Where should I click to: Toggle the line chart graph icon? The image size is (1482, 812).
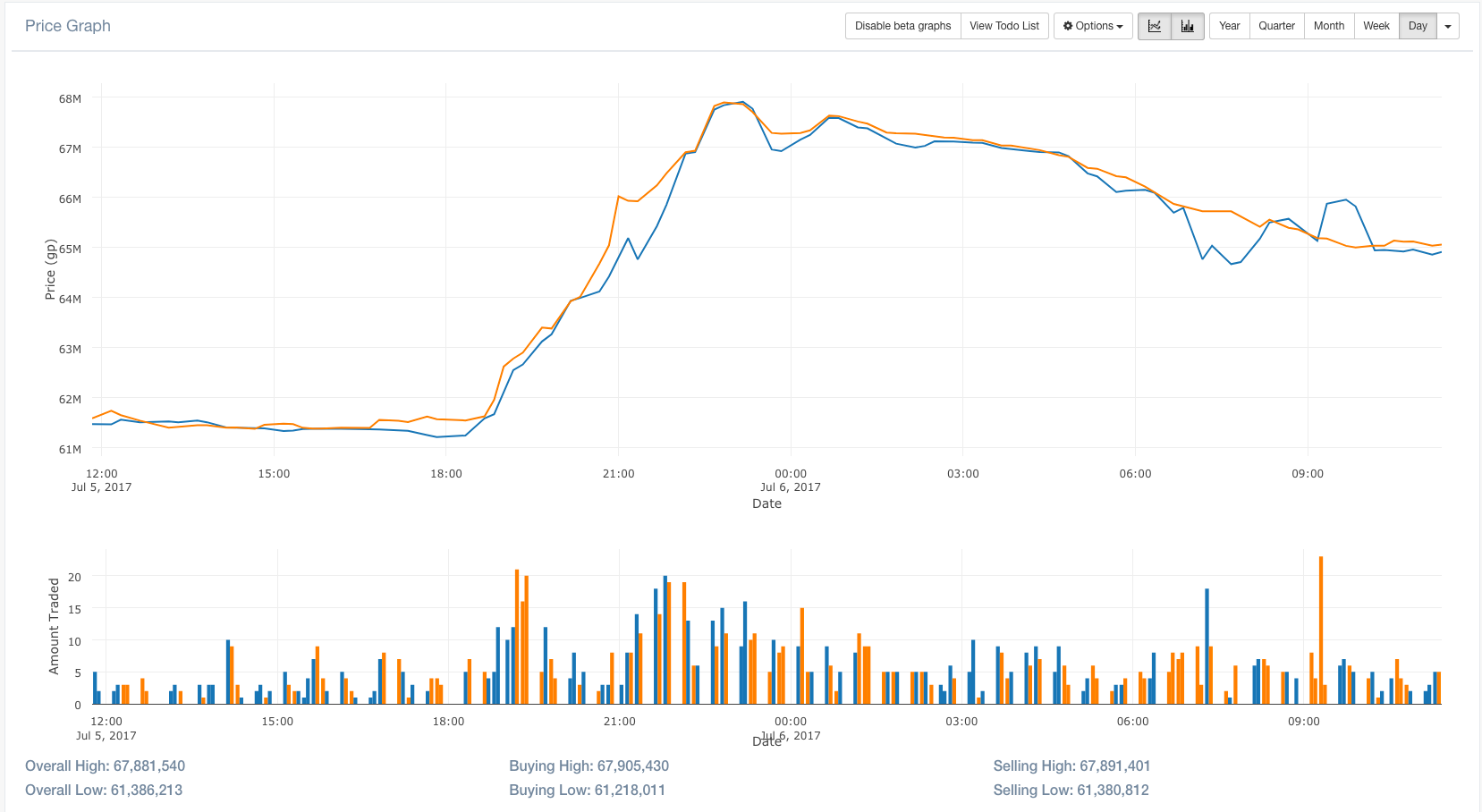(1155, 26)
